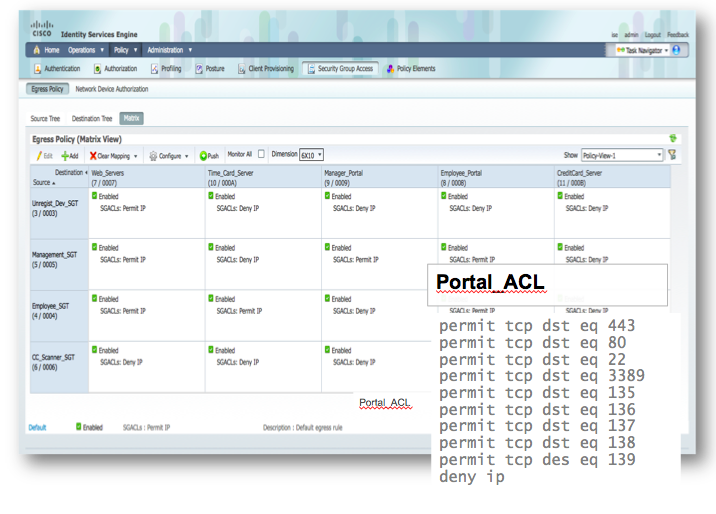Click the Default egress rule link

click(x=37, y=427)
